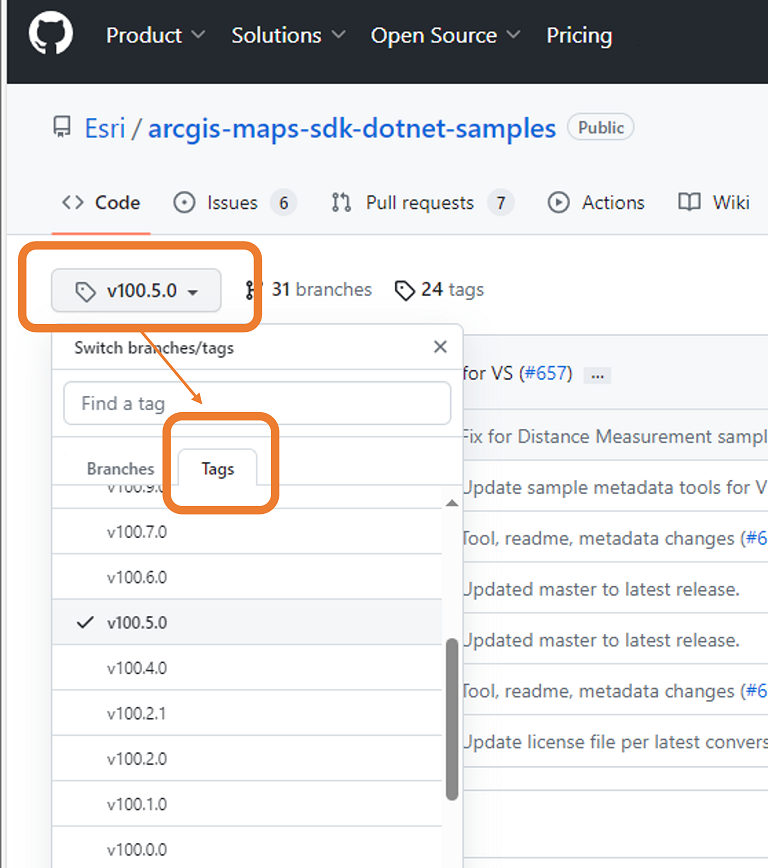768x868 pixels.
Task: Open 'Update sample metadata tools' commit
Action: pos(615,488)
